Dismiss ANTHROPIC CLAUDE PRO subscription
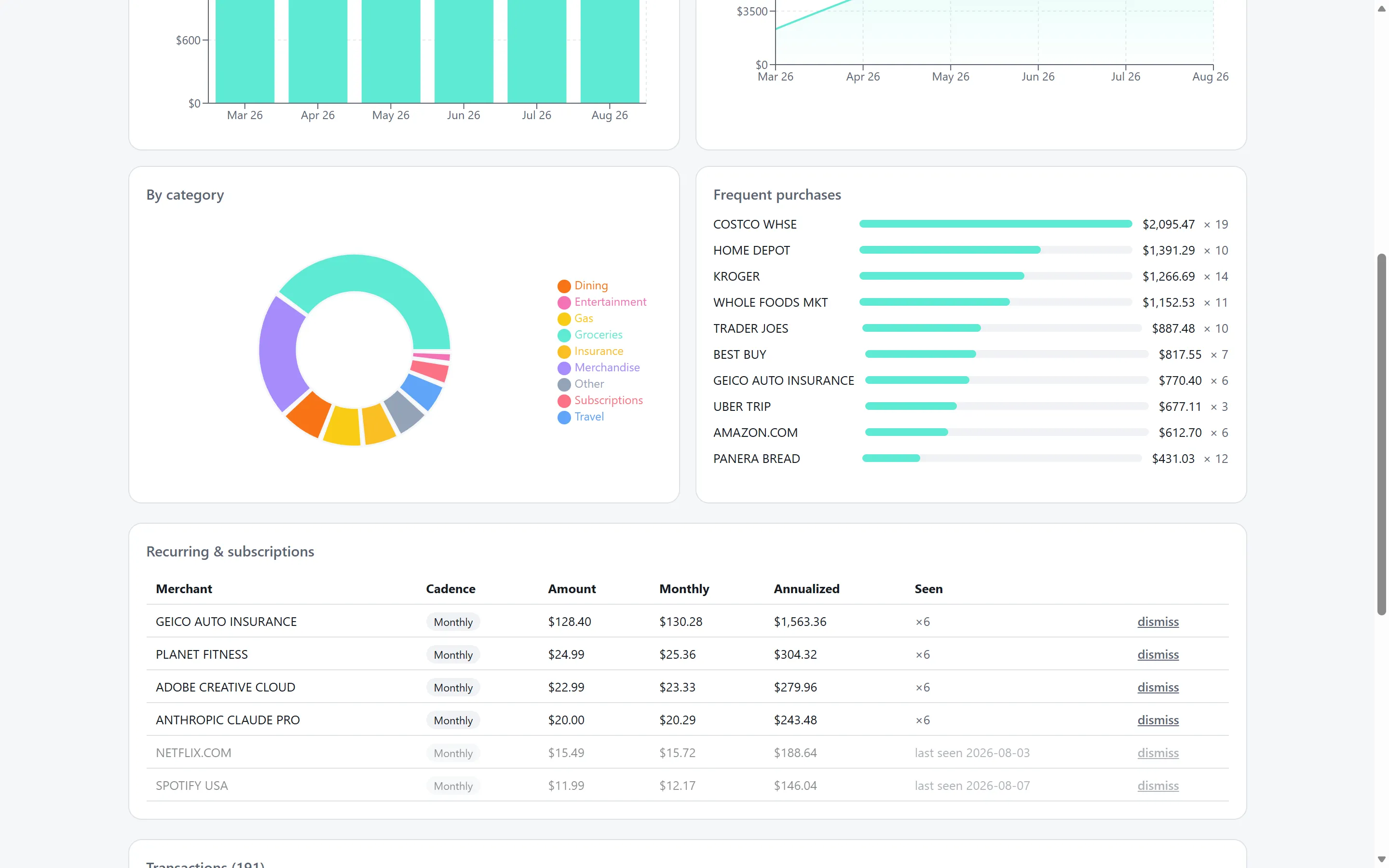The image size is (1389, 868). [x=1157, y=720]
